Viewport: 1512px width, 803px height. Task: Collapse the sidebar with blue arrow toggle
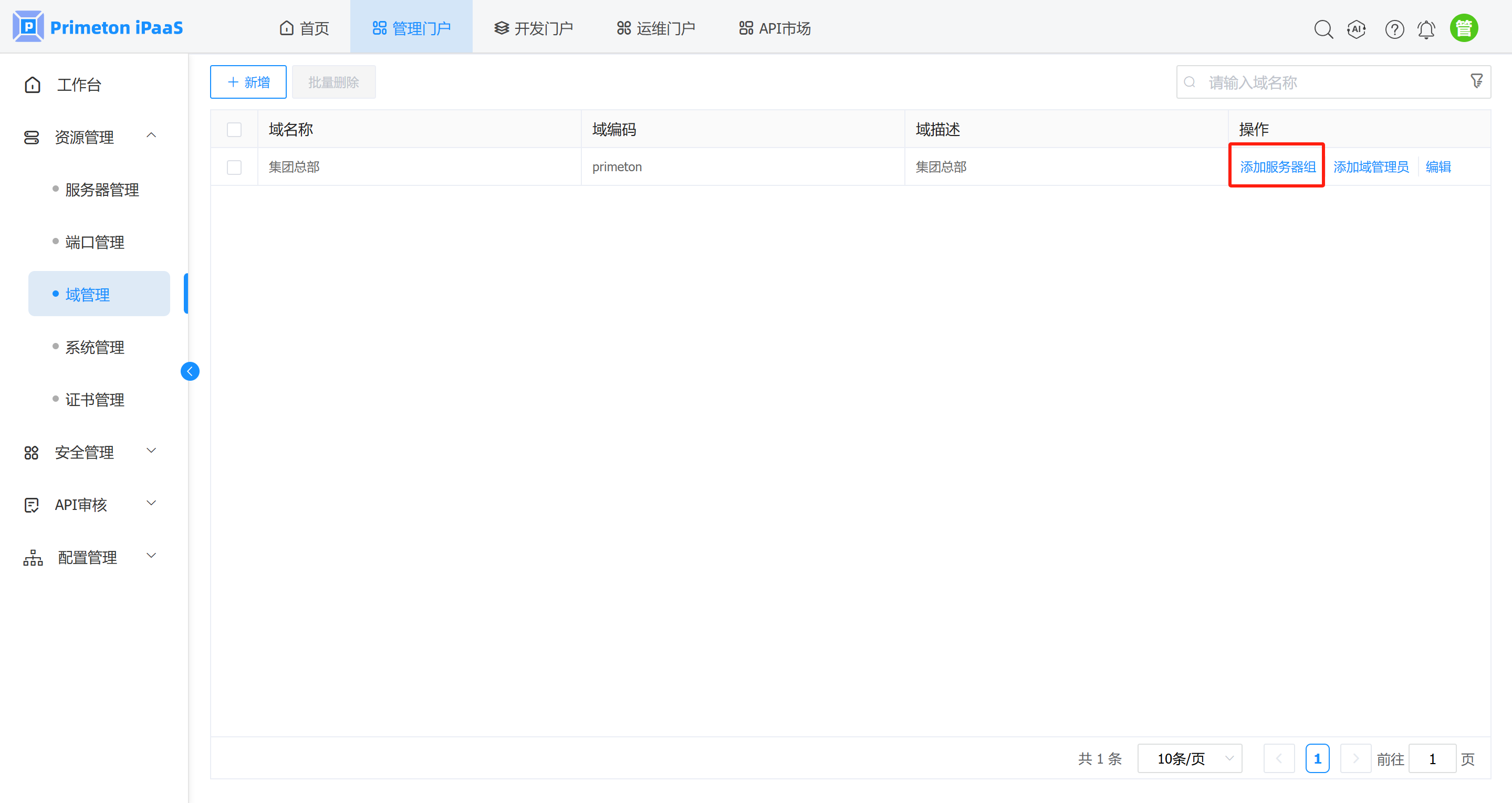point(190,371)
